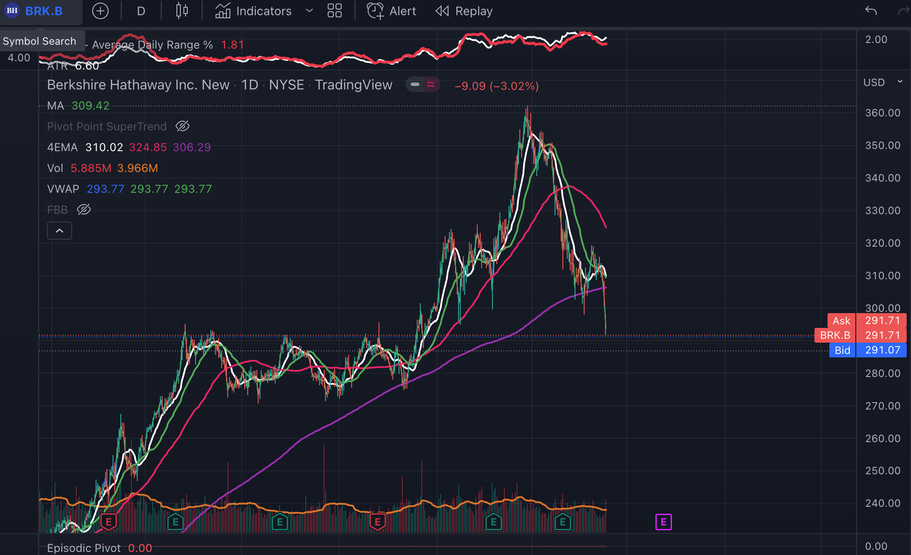This screenshot has width=911, height=555.
Task: Select the Vol indicator legend row
Action: click(x=102, y=168)
